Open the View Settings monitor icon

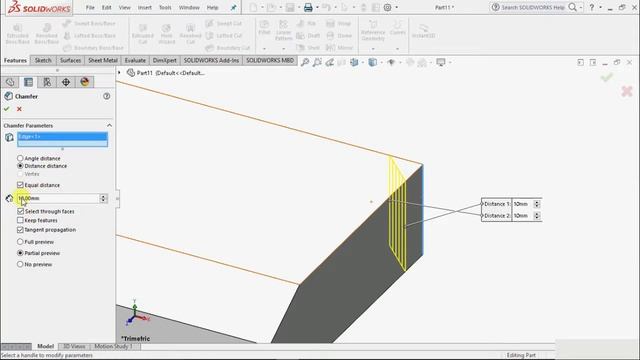(440, 62)
